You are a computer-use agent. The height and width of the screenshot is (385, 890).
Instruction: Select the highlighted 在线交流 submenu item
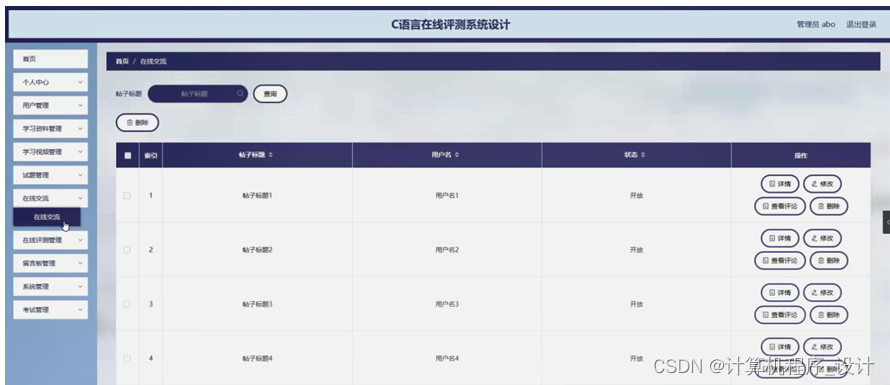click(47, 217)
